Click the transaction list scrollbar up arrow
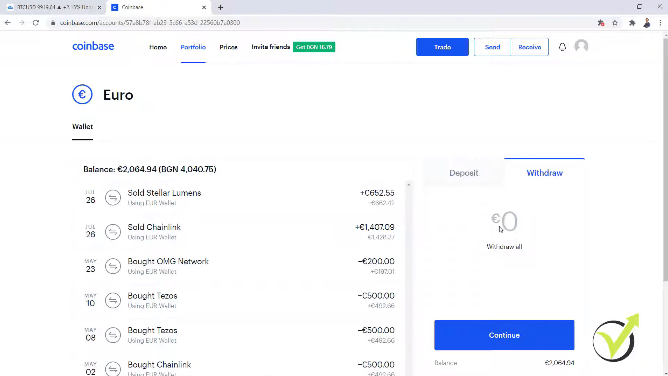This screenshot has height=376, width=668. (x=409, y=185)
